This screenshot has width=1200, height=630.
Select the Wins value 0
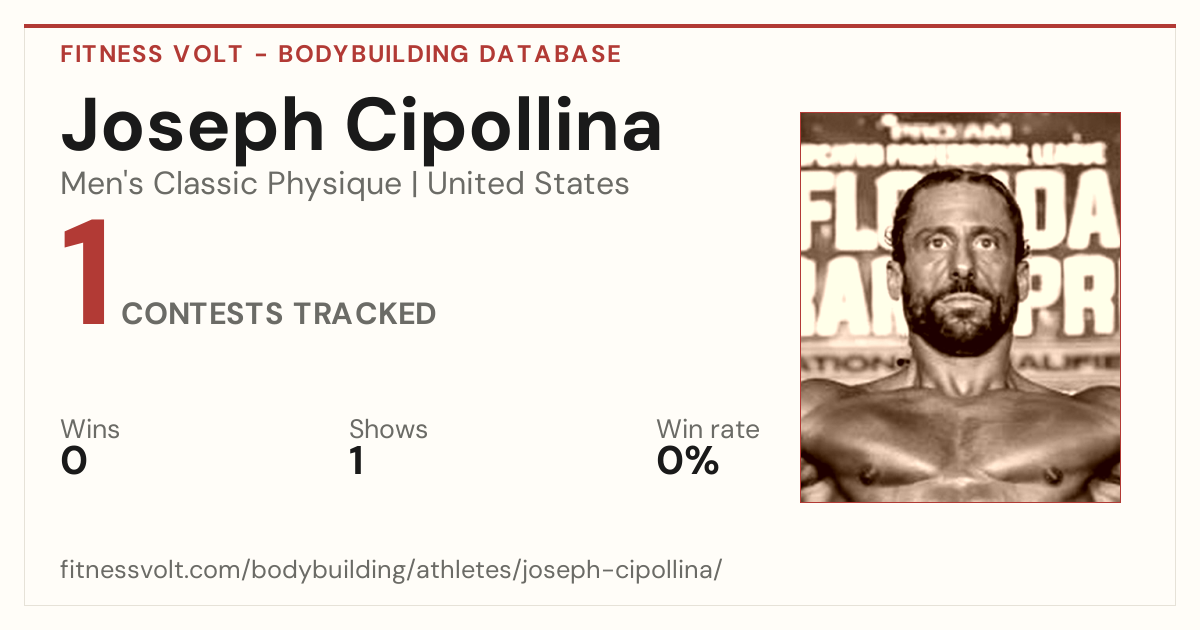tap(74, 461)
